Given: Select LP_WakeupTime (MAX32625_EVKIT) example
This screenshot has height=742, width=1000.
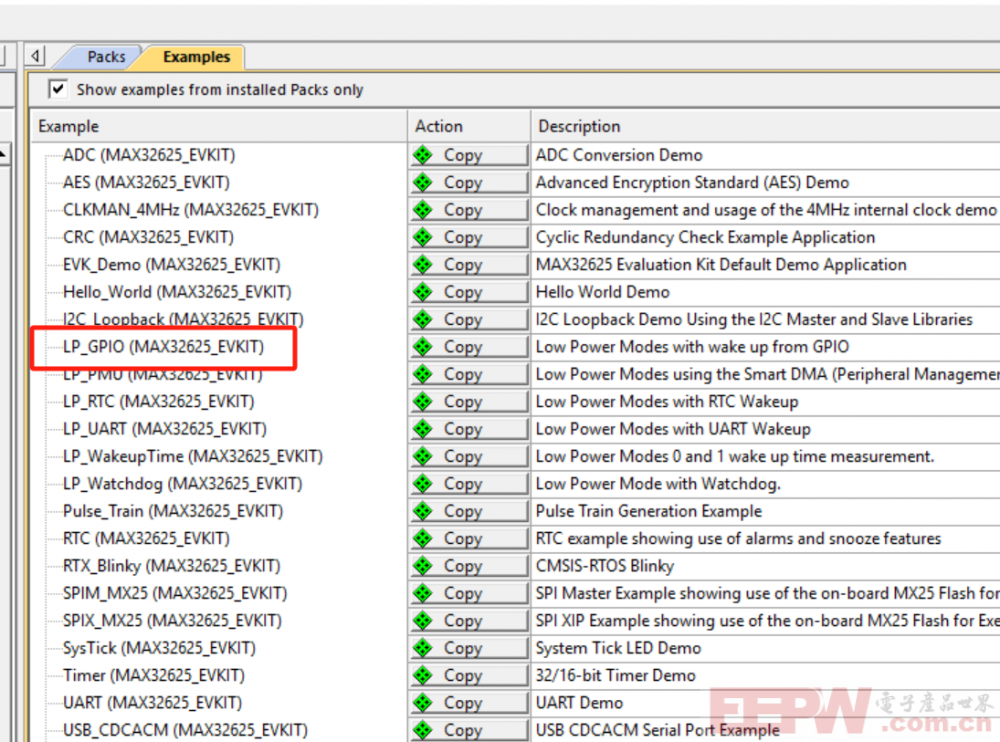Looking at the screenshot, I should (x=193, y=456).
